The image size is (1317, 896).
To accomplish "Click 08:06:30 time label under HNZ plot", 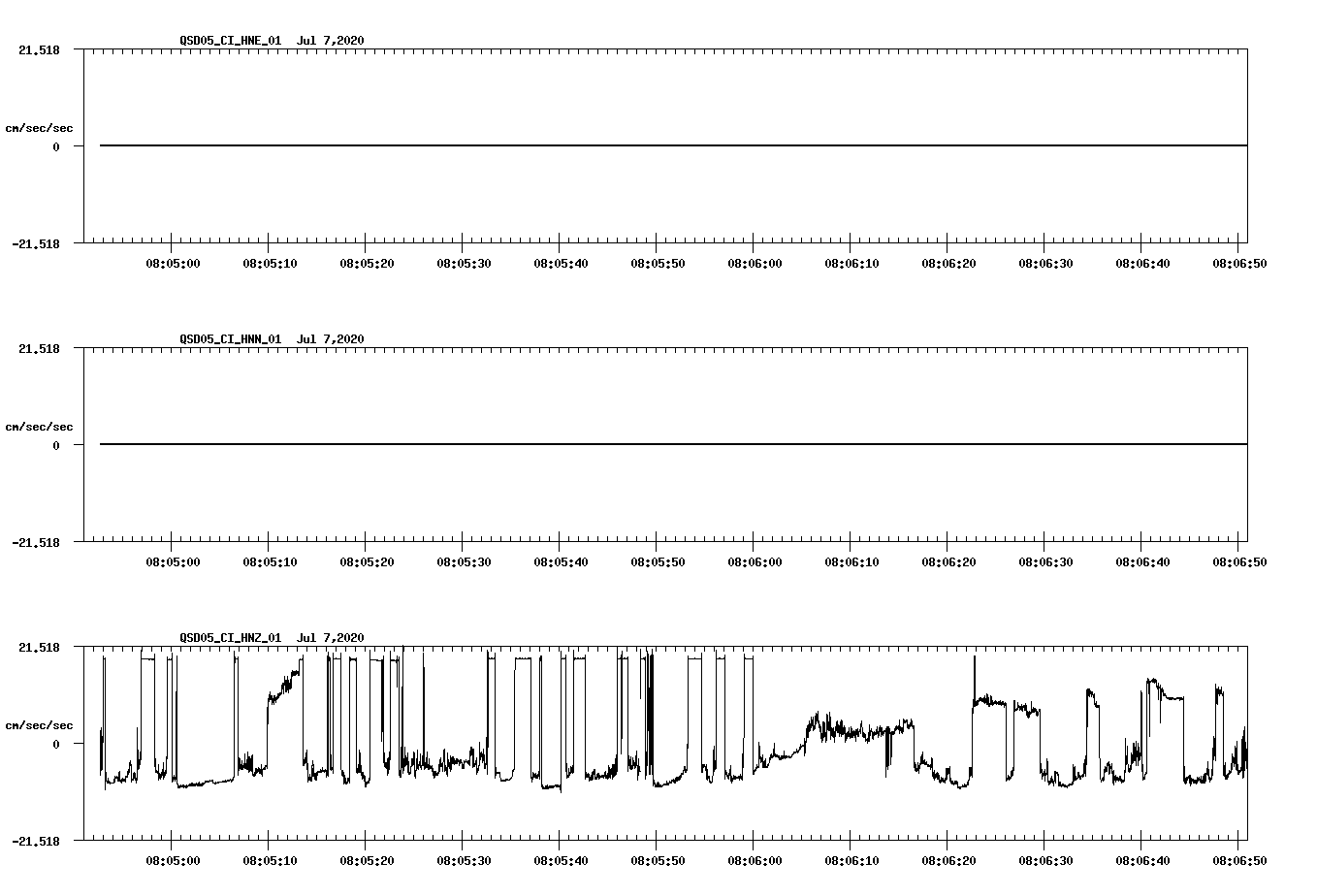I will click(1045, 861).
